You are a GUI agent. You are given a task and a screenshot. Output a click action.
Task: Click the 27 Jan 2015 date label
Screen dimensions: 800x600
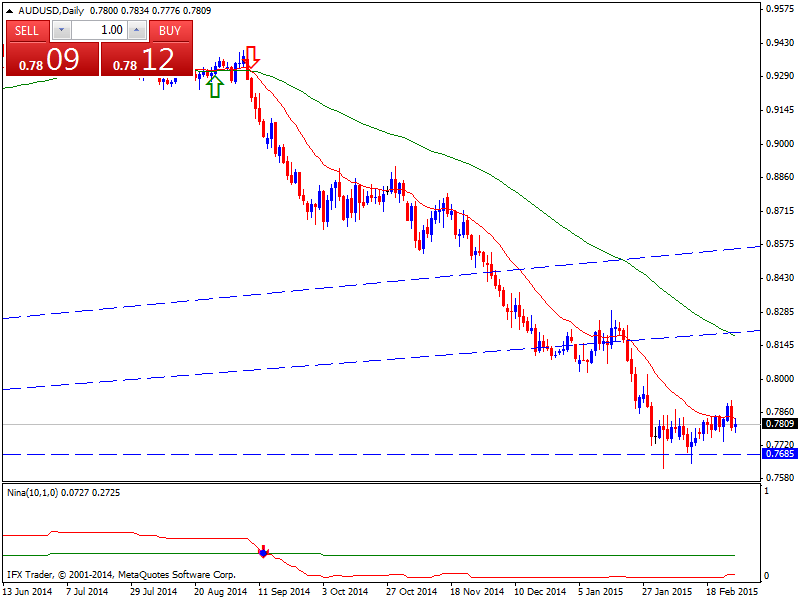click(x=667, y=591)
